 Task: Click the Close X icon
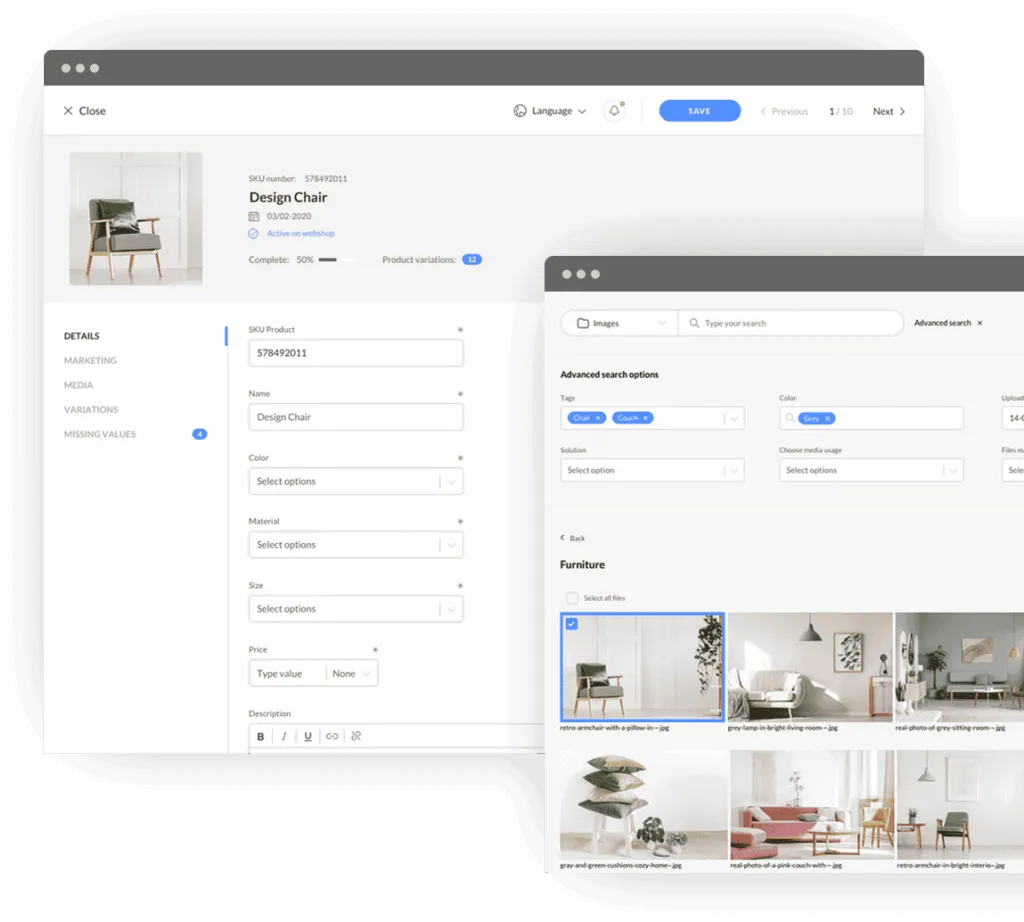[x=68, y=111]
